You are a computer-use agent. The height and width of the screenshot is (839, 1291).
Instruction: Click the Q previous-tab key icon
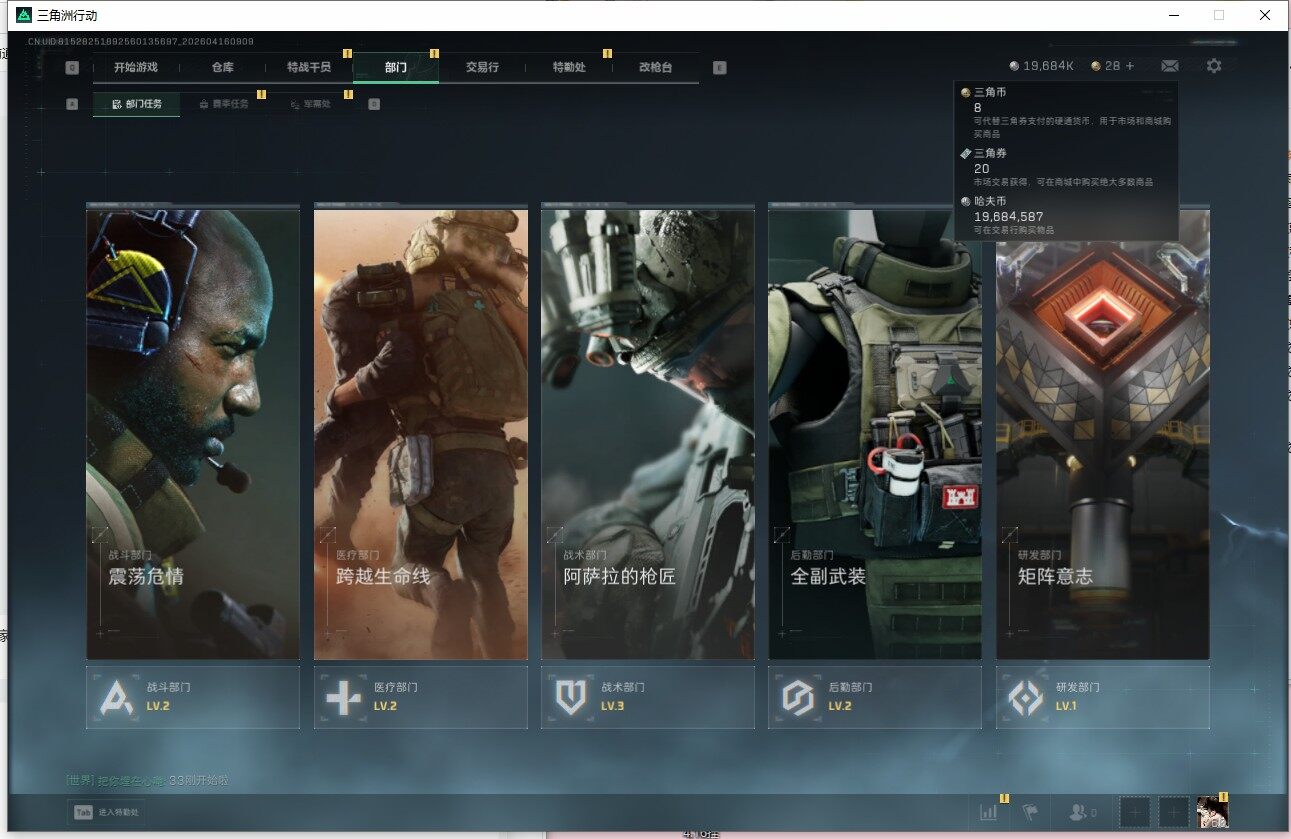72,68
